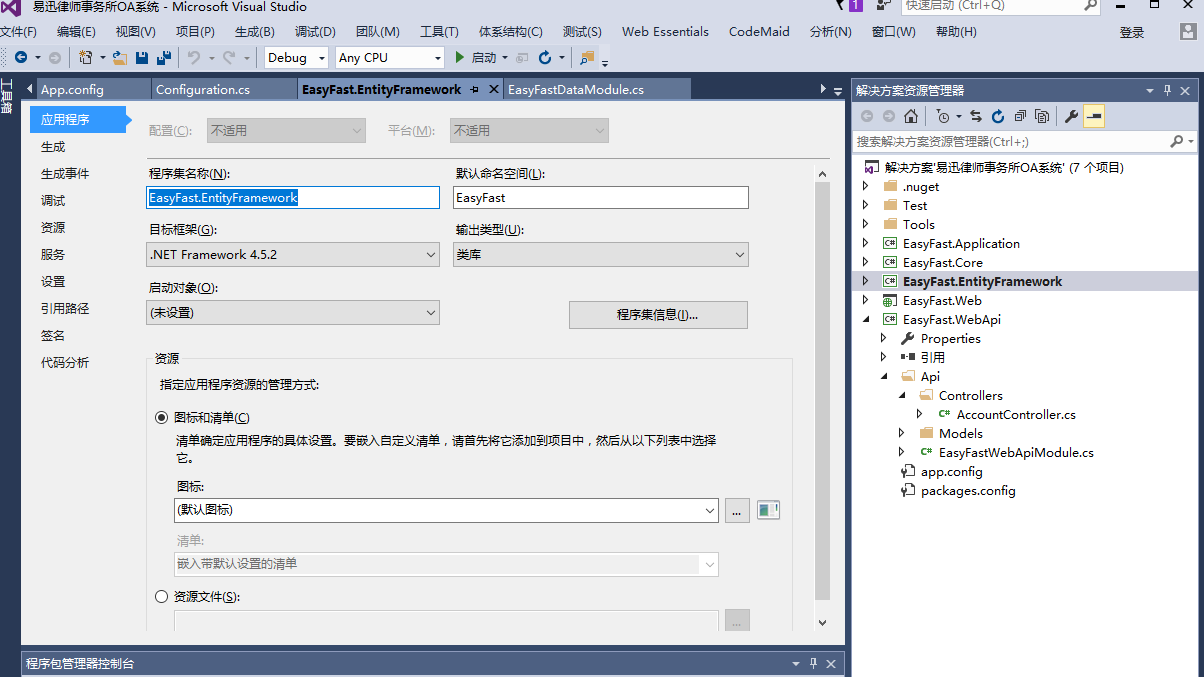The width and height of the screenshot is (1204, 677).
Task: Click the Open File toolbar icon
Action: coord(120,58)
